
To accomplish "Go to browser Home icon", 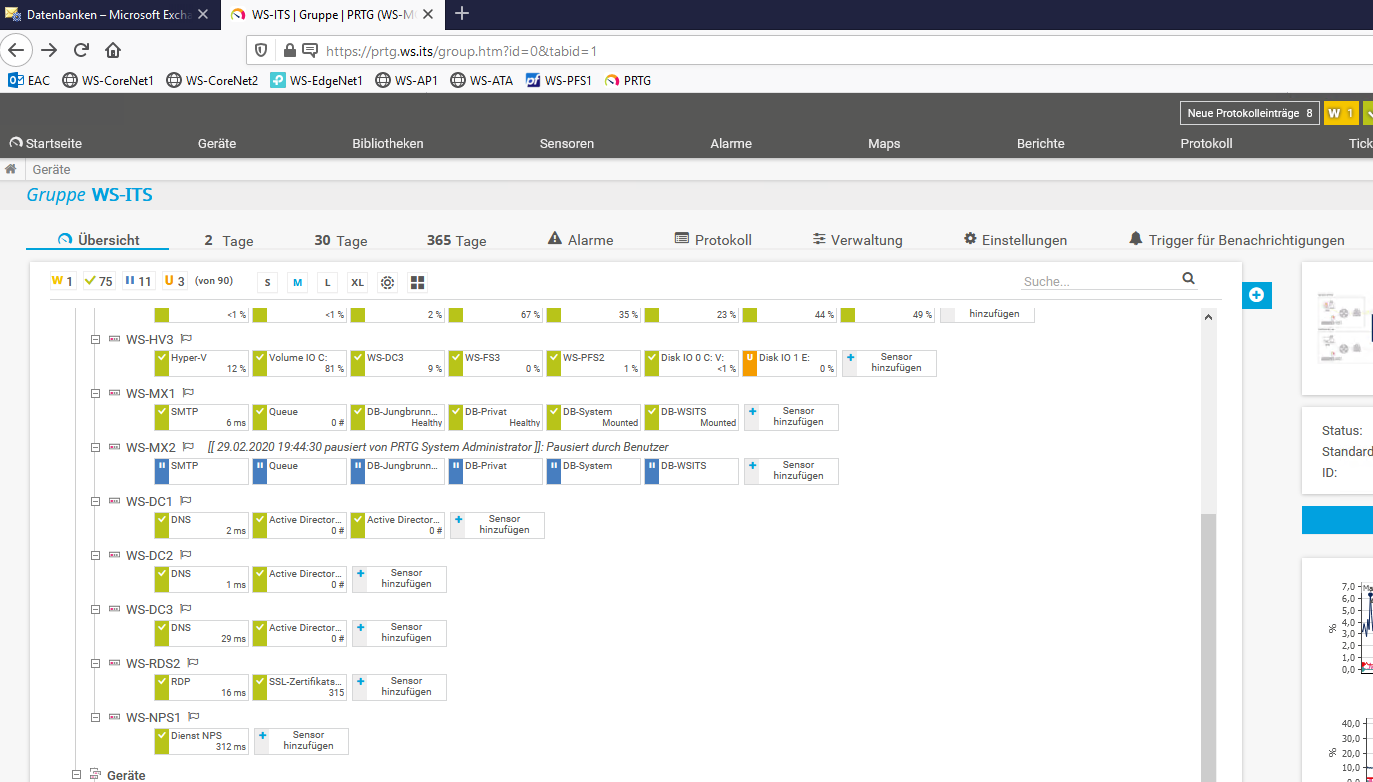I will pyautogui.click(x=113, y=50).
